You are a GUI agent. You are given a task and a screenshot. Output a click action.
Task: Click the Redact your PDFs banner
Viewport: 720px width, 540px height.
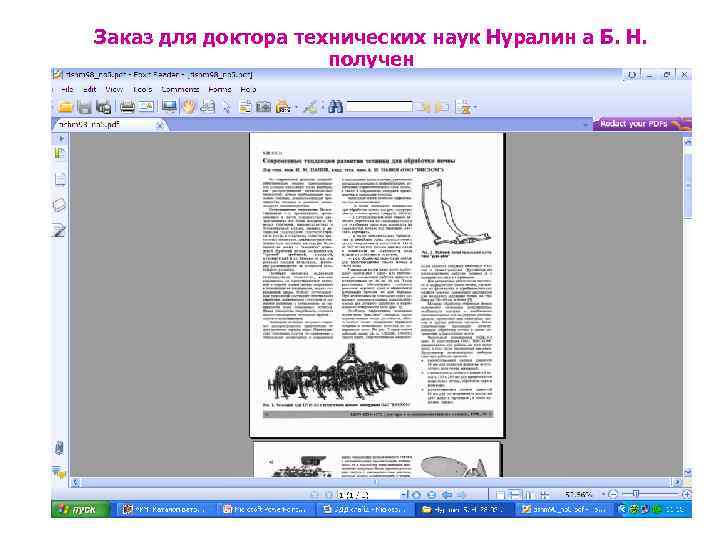[x=641, y=124]
